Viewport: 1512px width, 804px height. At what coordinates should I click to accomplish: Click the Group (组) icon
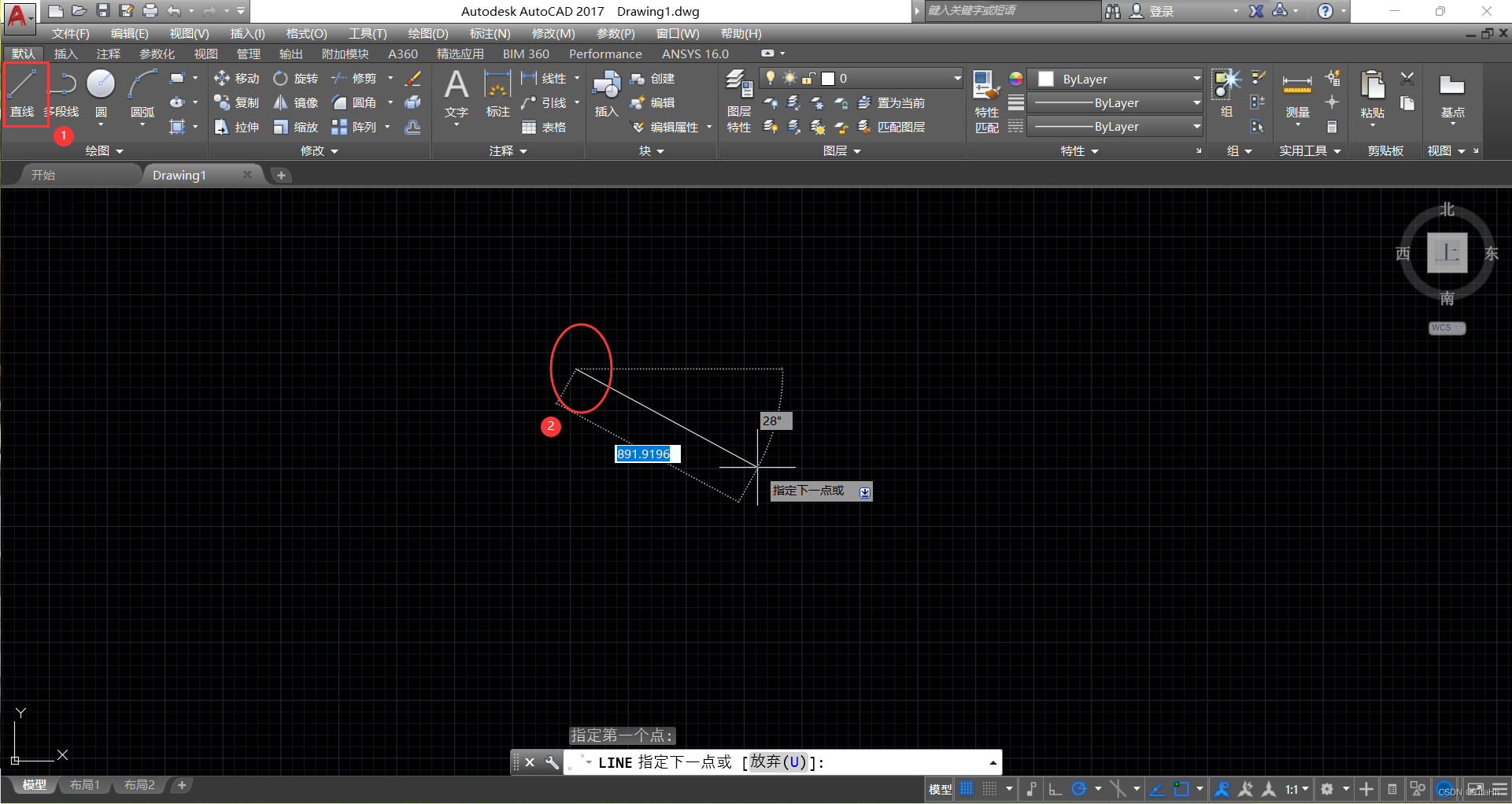click(1226, 93)
